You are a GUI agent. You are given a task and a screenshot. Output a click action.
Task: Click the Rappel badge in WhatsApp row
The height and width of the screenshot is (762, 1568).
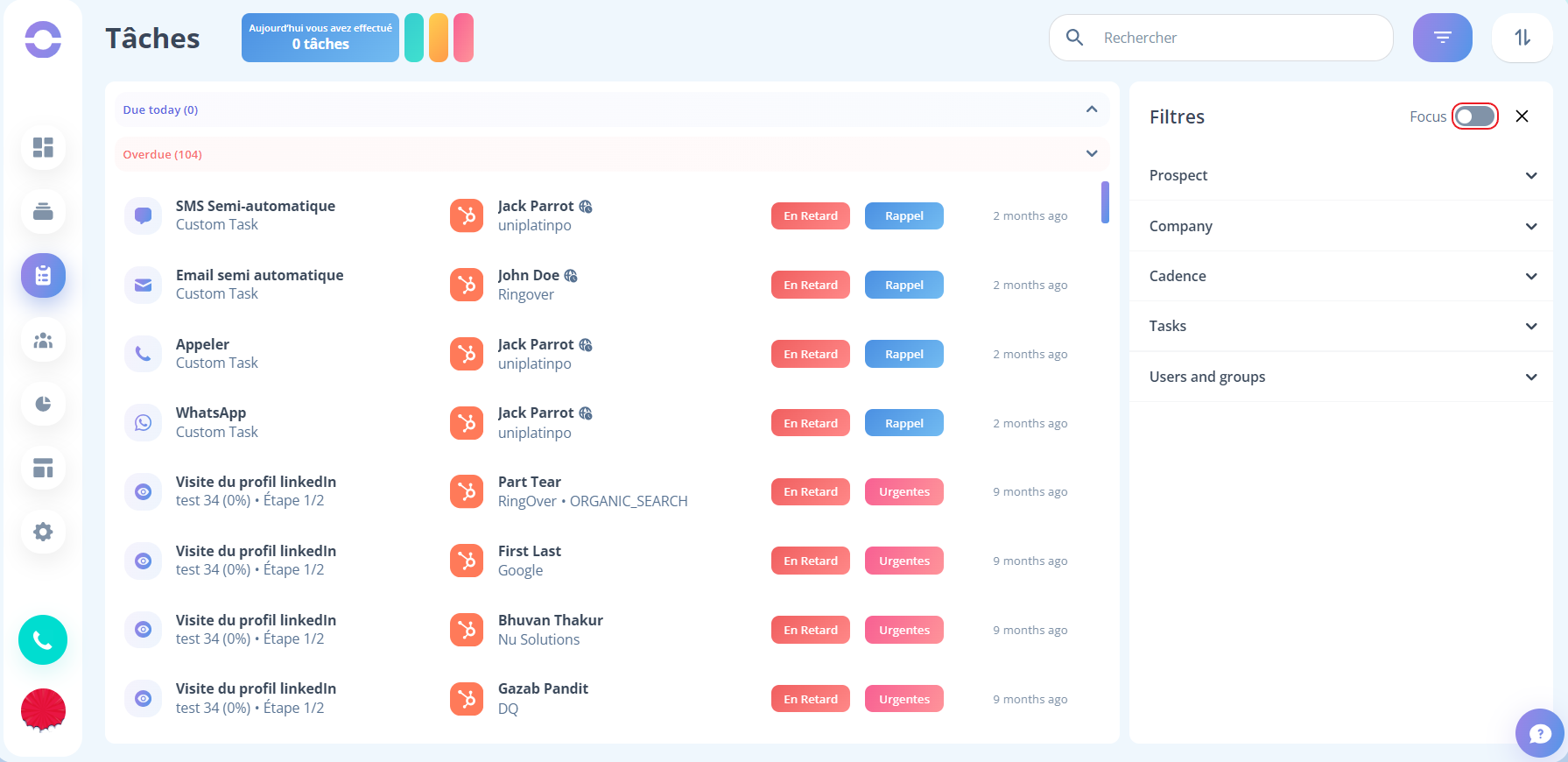[904, 423]
